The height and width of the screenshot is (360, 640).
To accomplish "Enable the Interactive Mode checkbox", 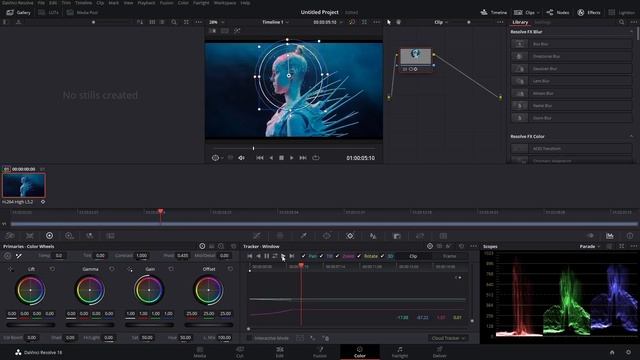I will point(249,338).
